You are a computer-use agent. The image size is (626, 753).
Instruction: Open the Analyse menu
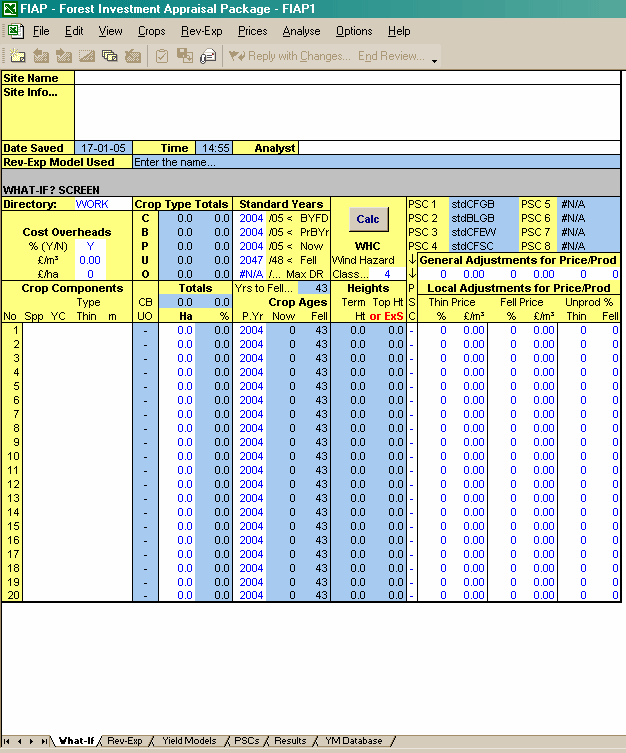301,31
